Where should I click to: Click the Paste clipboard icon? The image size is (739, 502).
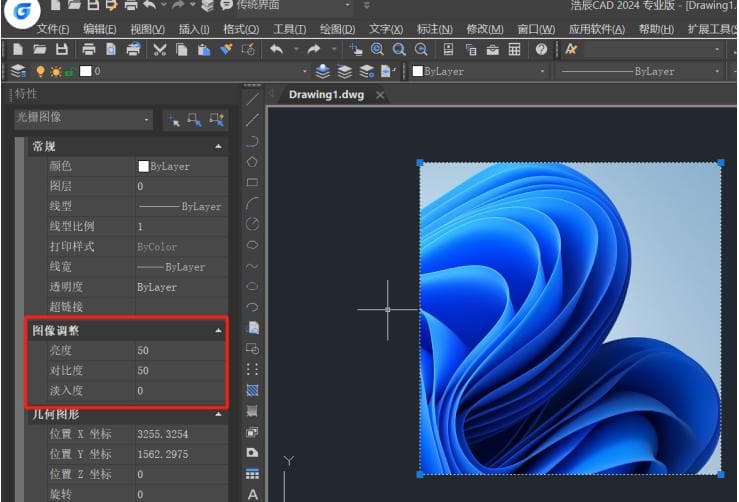click(204, 49)
